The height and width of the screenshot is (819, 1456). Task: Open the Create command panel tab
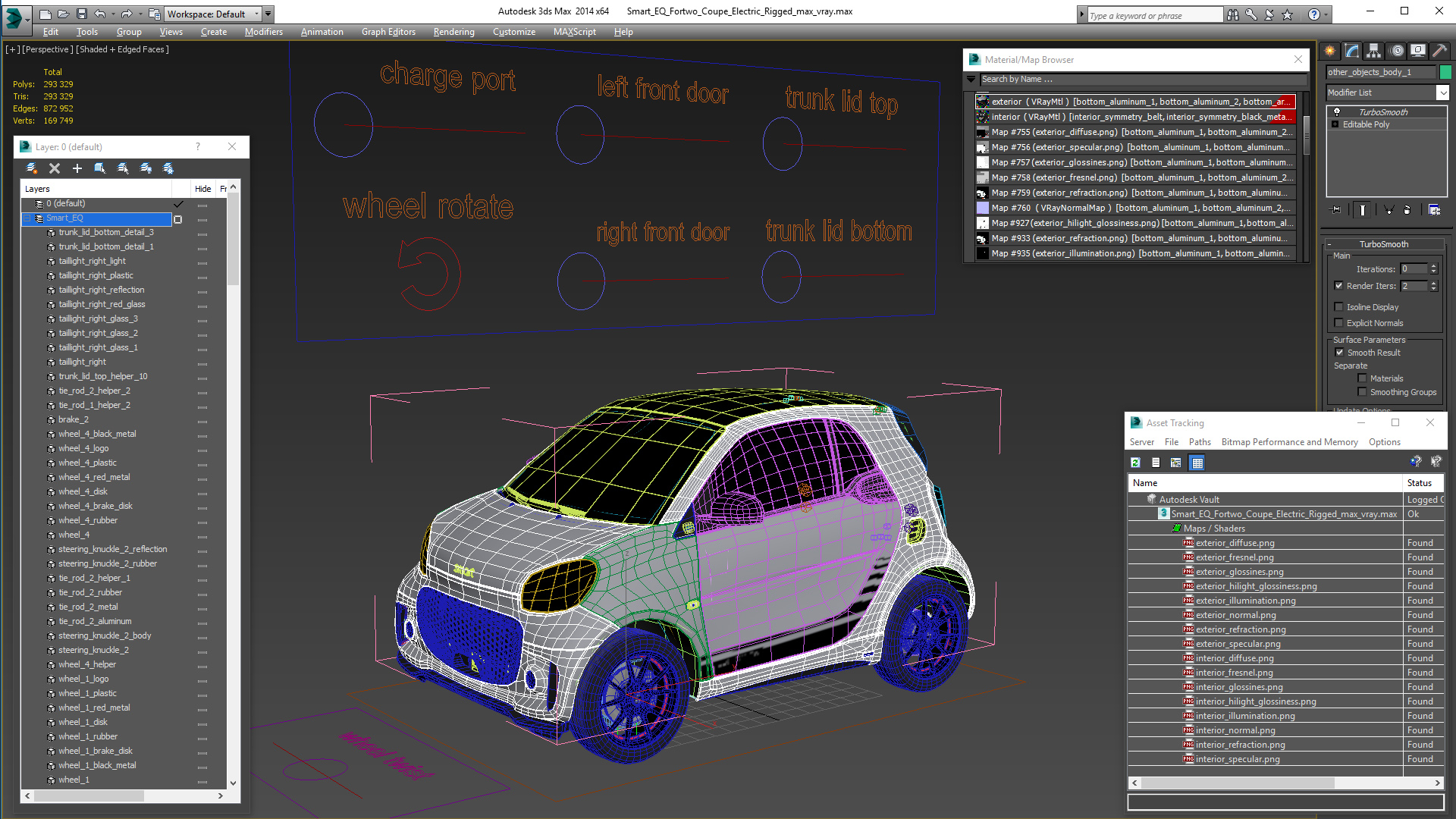(1330, 51)
